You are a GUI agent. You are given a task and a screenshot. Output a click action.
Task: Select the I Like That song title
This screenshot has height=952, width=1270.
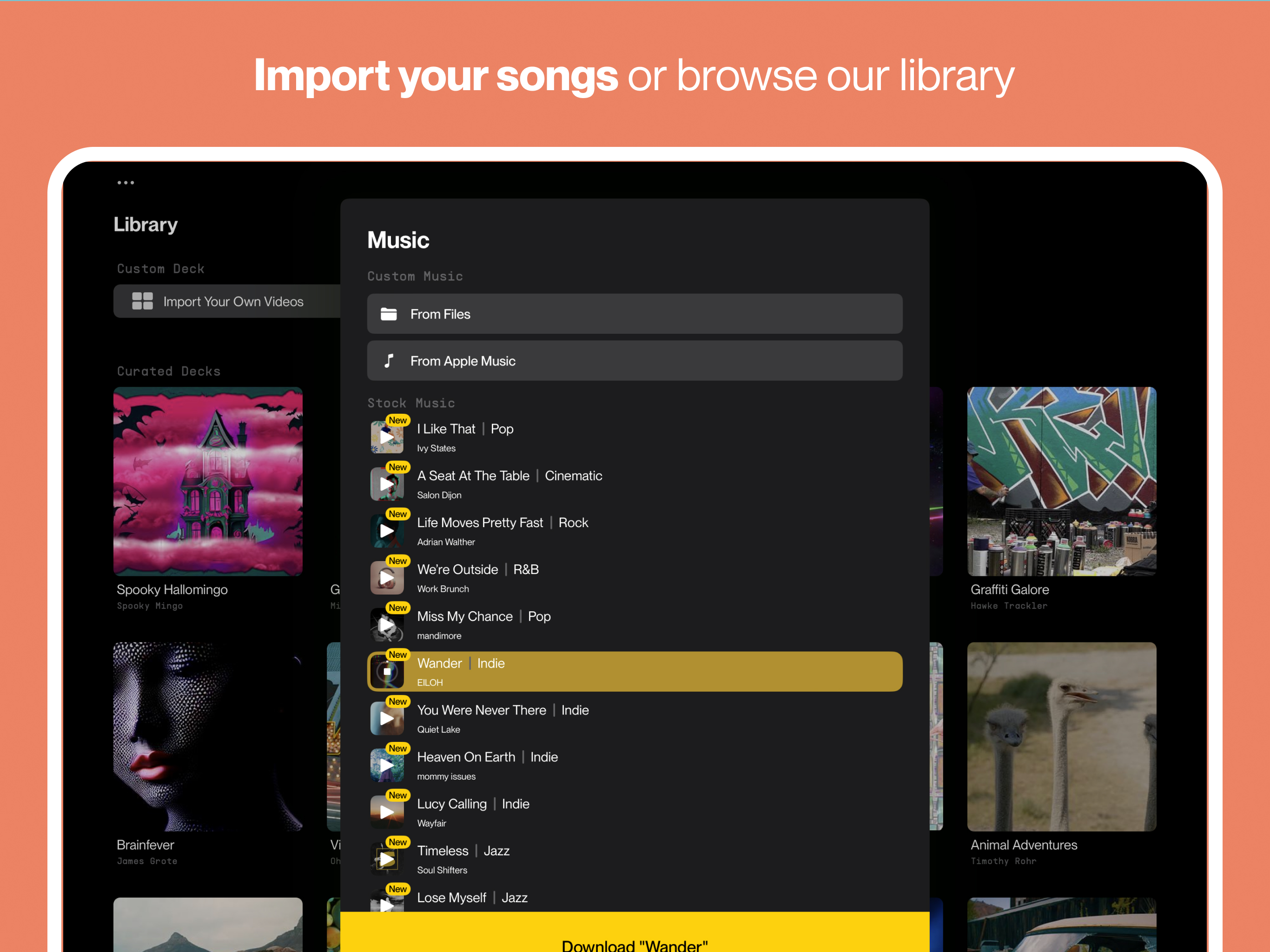446,429
